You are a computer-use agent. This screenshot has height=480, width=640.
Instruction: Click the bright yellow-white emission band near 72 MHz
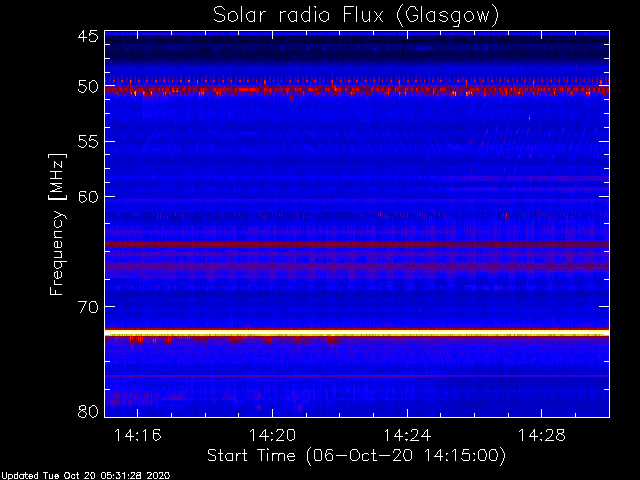pyautogui.click(x=357, y=333)
